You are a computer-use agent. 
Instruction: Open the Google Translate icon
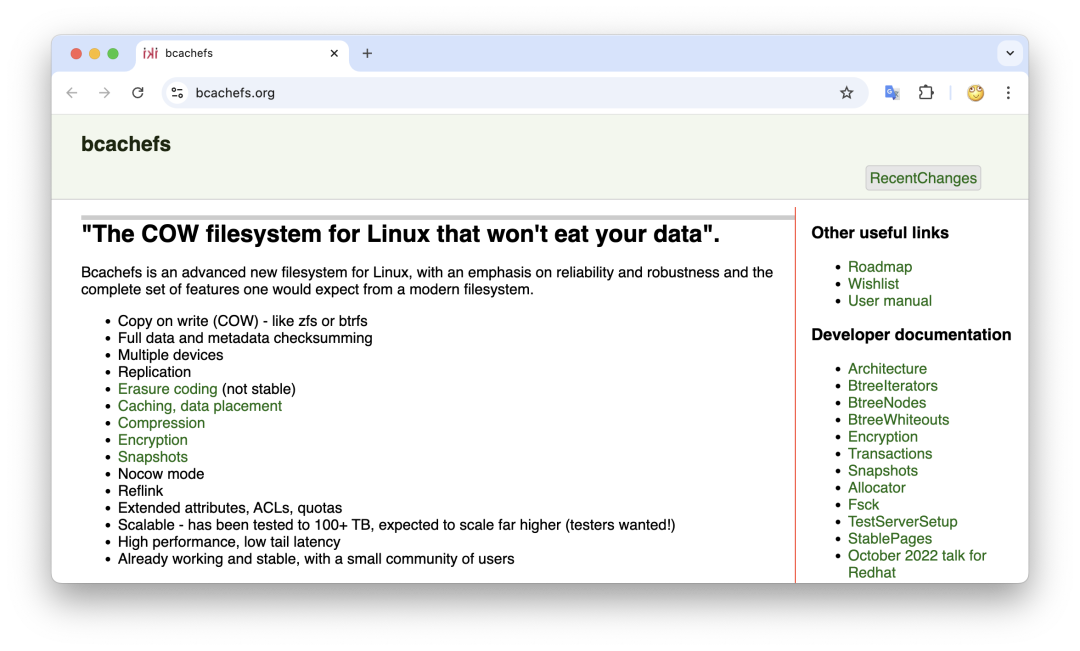point(892,93)
